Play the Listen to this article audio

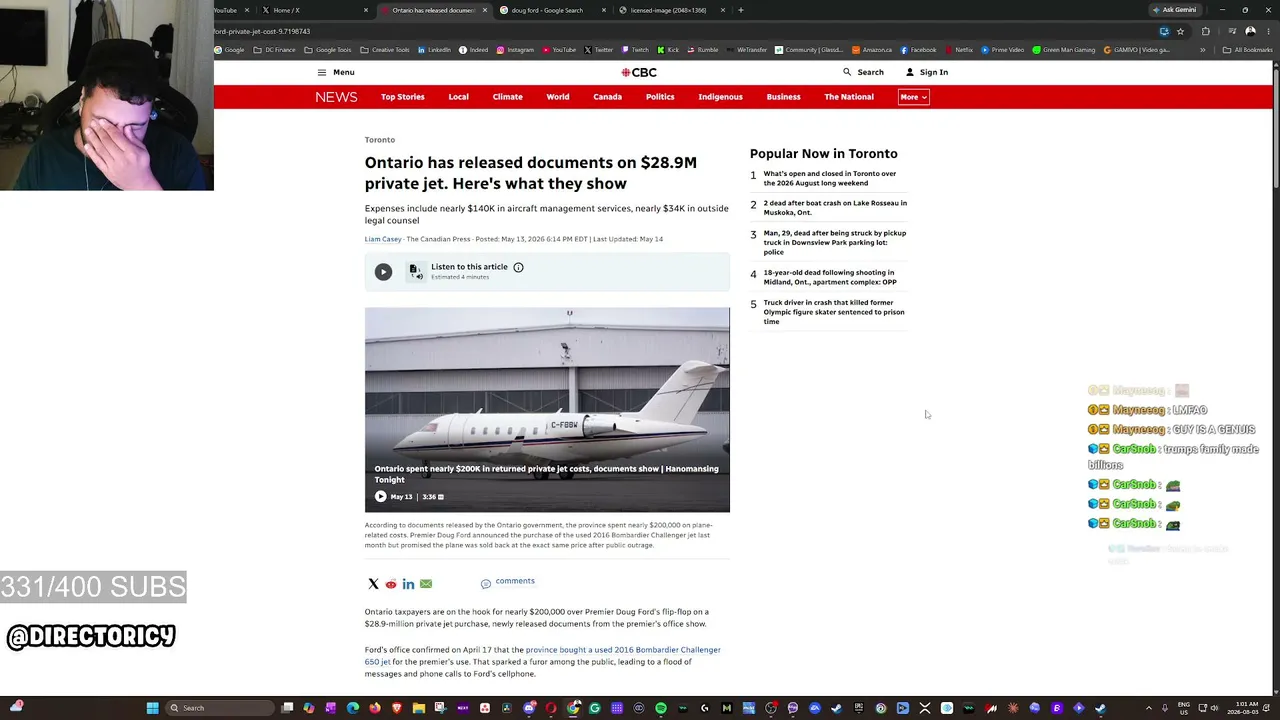click(383, 272)
